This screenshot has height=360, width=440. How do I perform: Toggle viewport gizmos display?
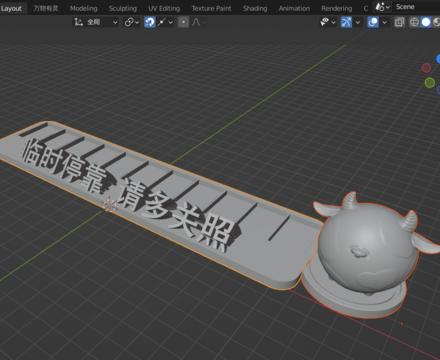[346, 22]
